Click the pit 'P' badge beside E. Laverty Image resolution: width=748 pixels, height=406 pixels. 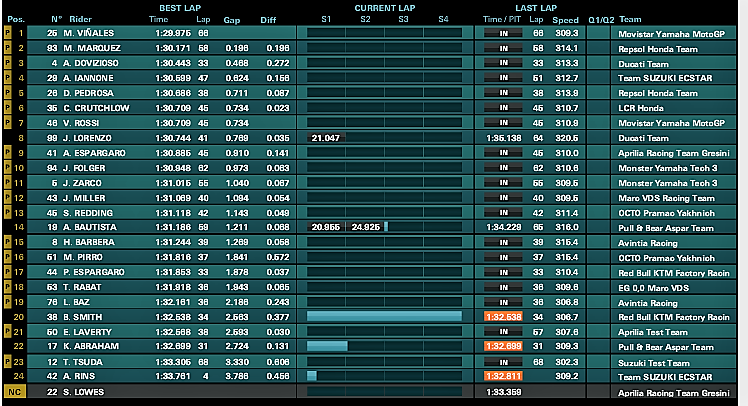point(8,332)
